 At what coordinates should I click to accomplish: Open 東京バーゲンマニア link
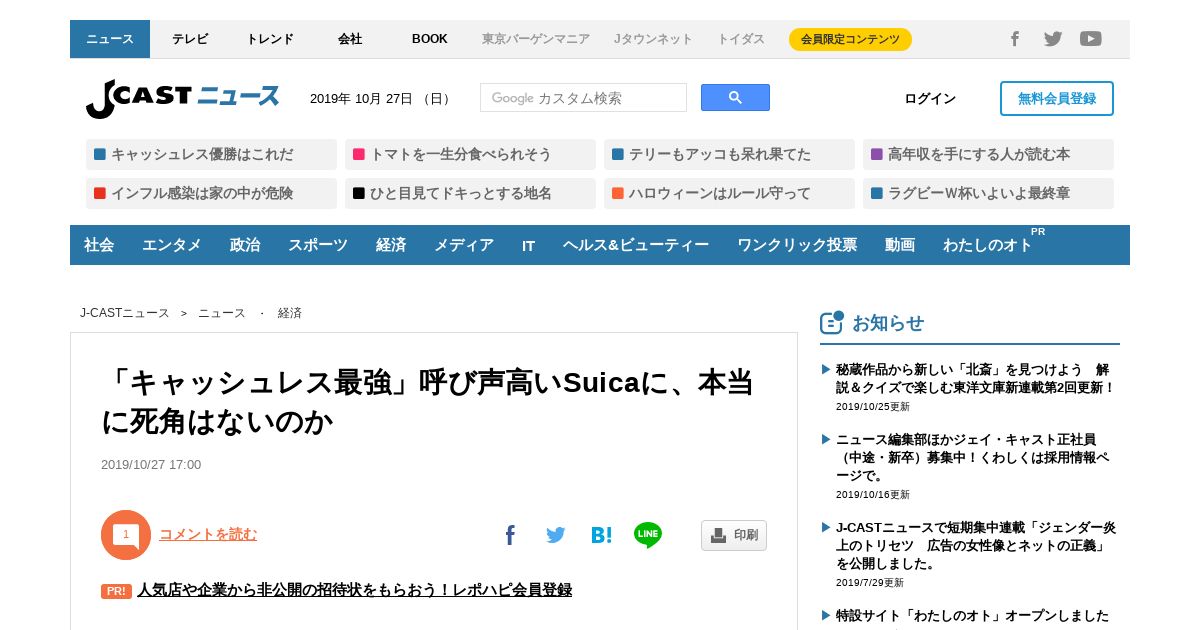coord(536,39)
